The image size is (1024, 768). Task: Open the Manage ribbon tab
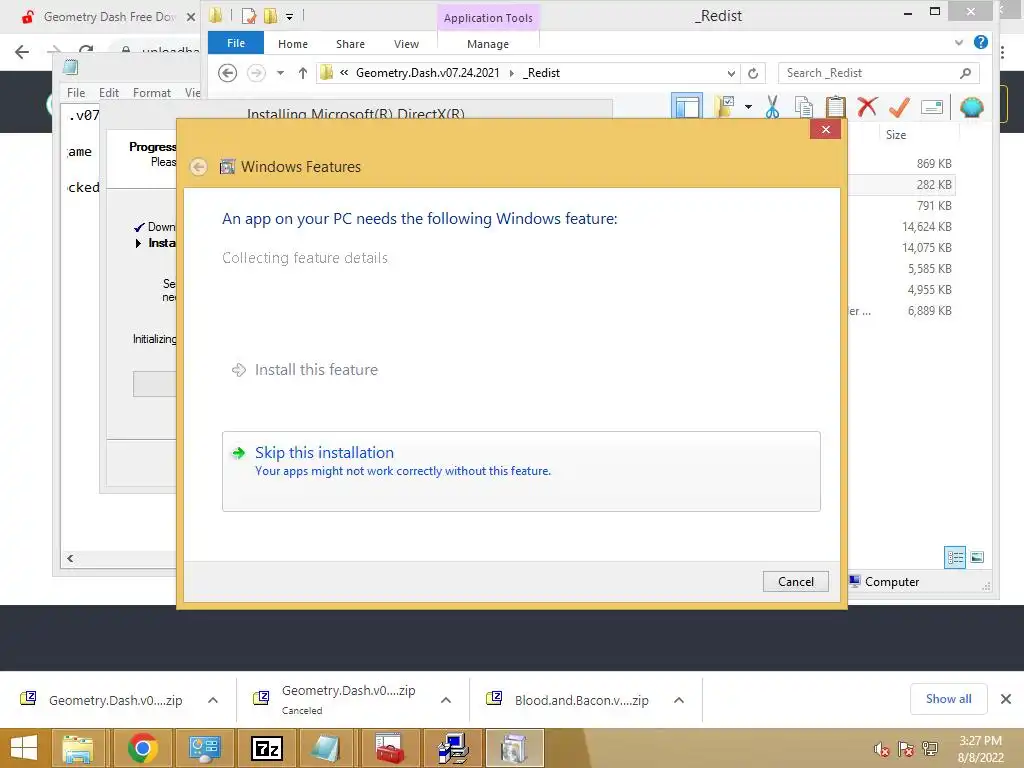click(488, 44)
